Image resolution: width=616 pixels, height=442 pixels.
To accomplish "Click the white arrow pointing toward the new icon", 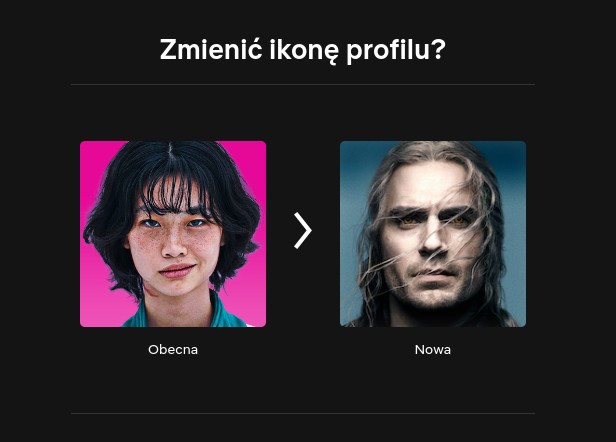I will point(302,231).
